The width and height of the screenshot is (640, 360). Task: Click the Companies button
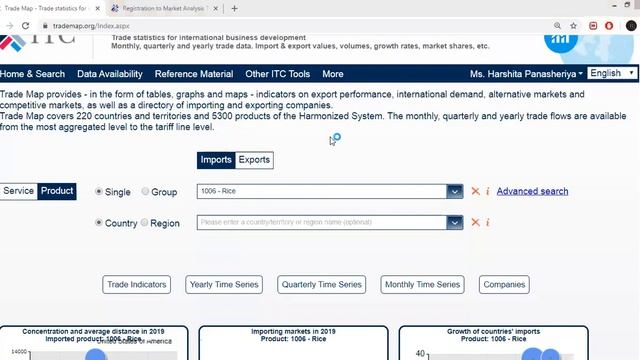tap(504, 284)
